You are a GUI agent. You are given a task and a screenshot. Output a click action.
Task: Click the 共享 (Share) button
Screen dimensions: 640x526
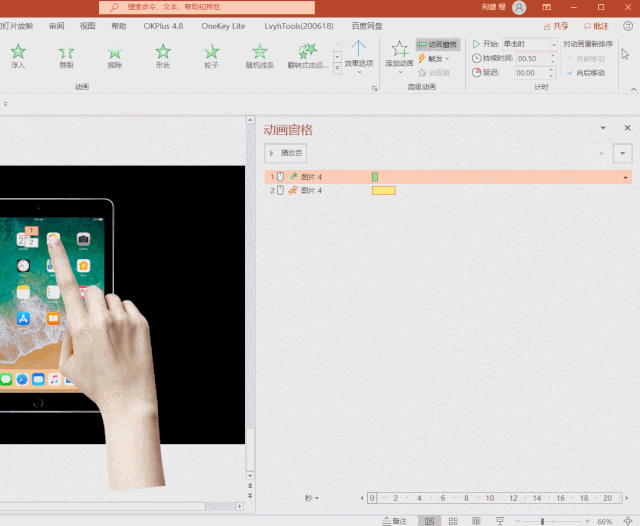point(556,26)
